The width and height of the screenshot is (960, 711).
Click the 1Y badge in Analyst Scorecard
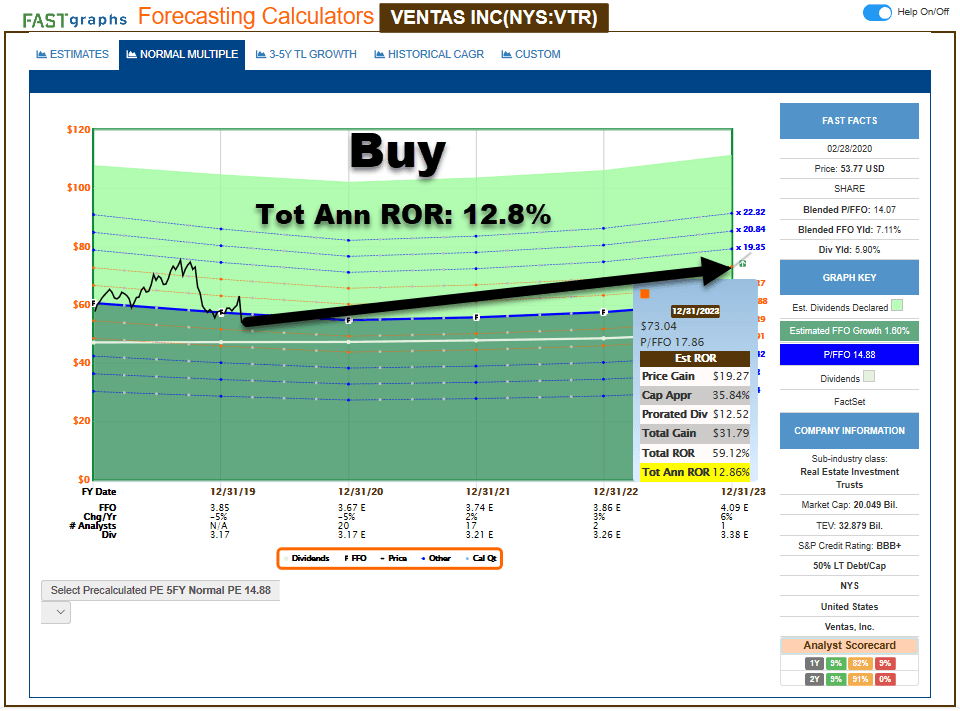[814, 663]
